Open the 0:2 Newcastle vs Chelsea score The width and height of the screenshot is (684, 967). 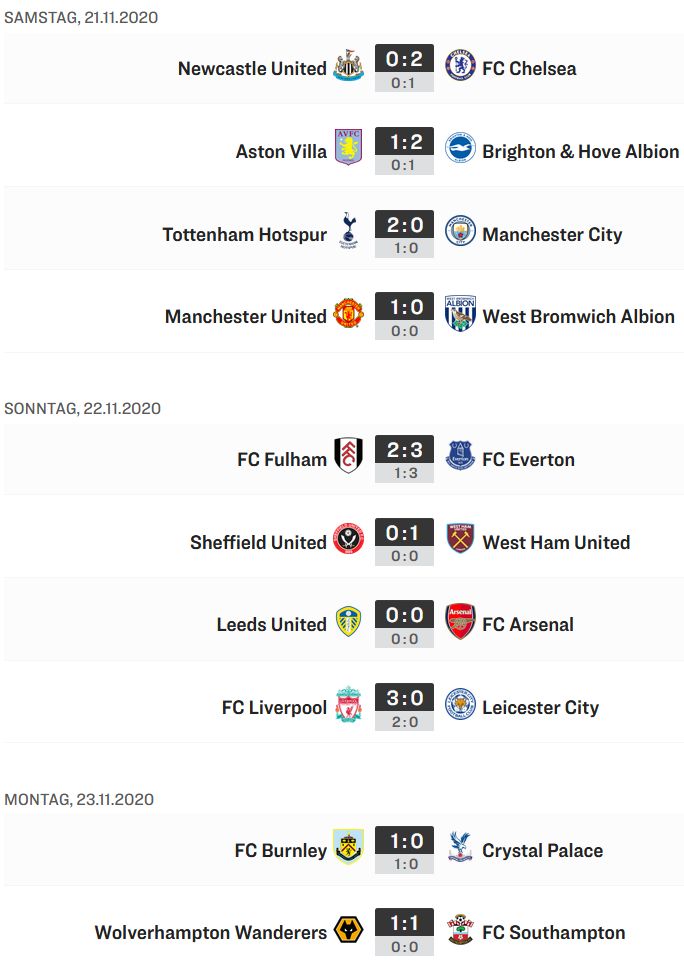coord(404,59)
